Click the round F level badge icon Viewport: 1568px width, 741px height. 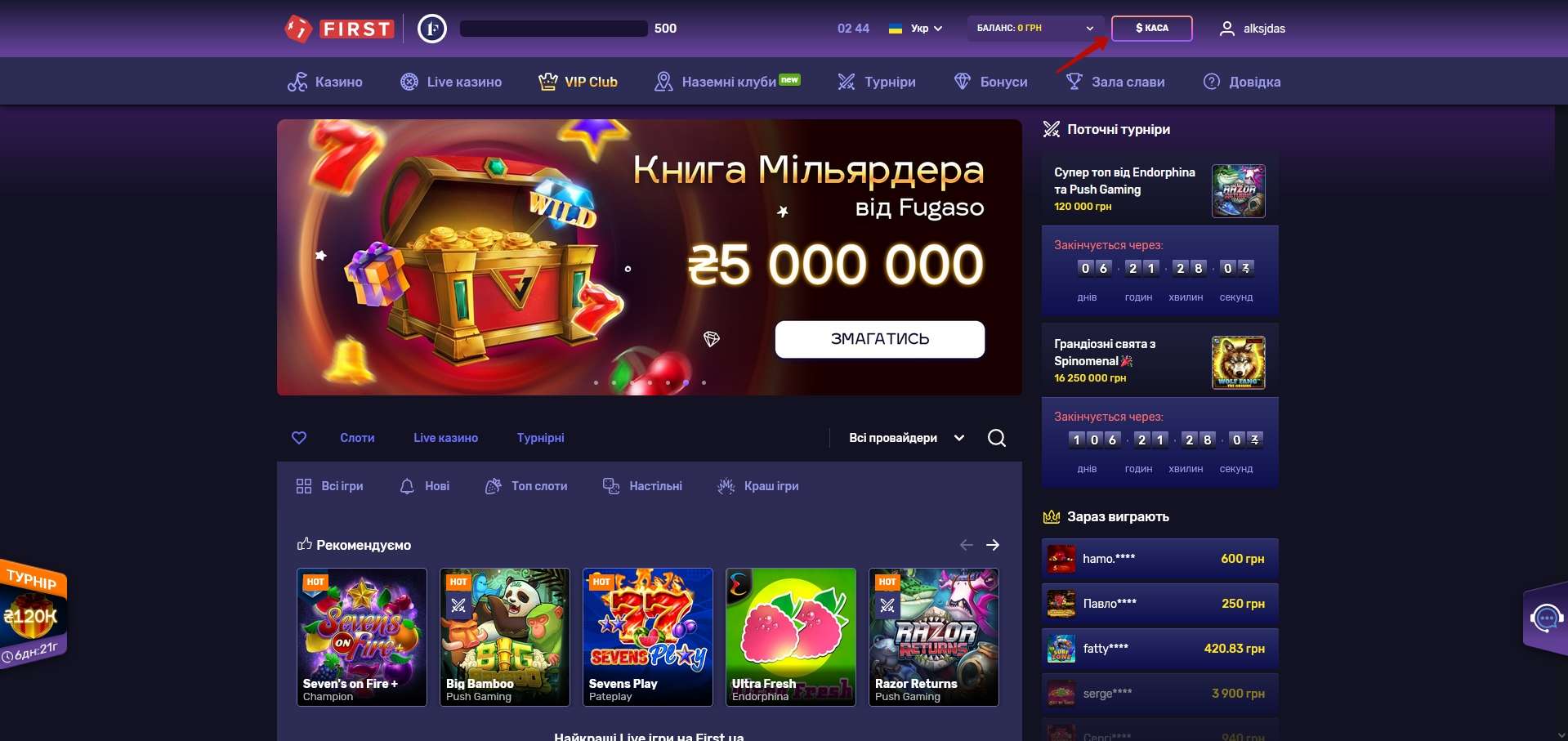(432, 29)
